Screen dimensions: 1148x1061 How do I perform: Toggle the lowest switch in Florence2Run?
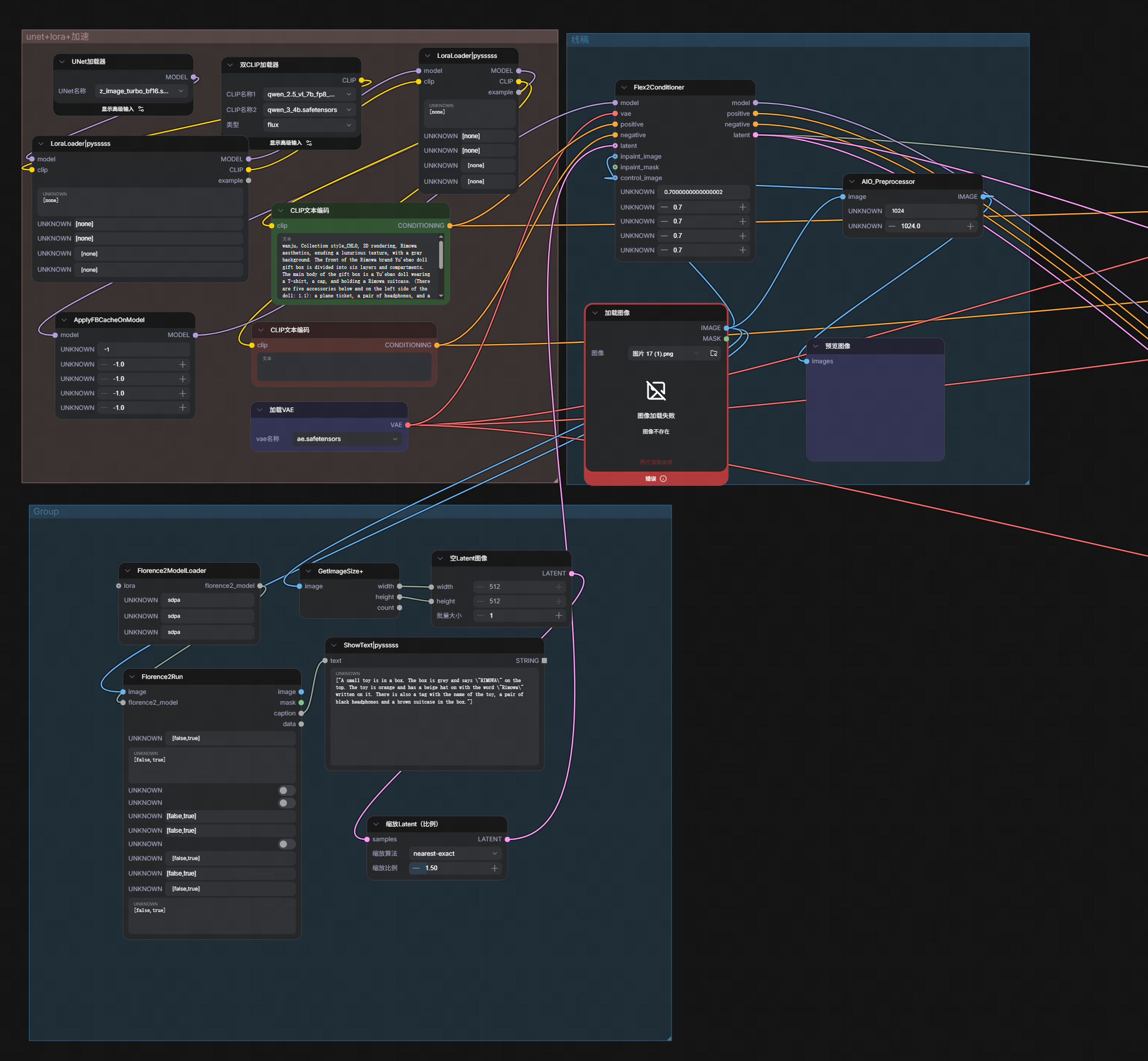point(286,844)
